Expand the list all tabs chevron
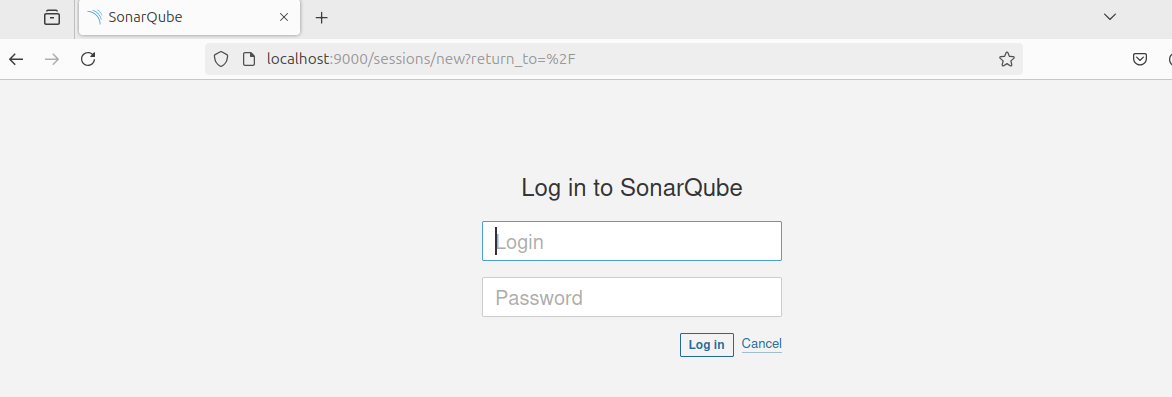 (x=1110, y=16)
